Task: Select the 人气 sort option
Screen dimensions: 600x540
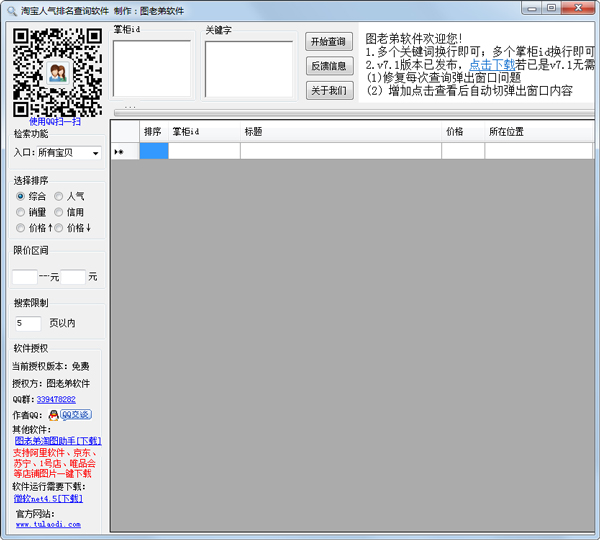Action: coord(59,197)
